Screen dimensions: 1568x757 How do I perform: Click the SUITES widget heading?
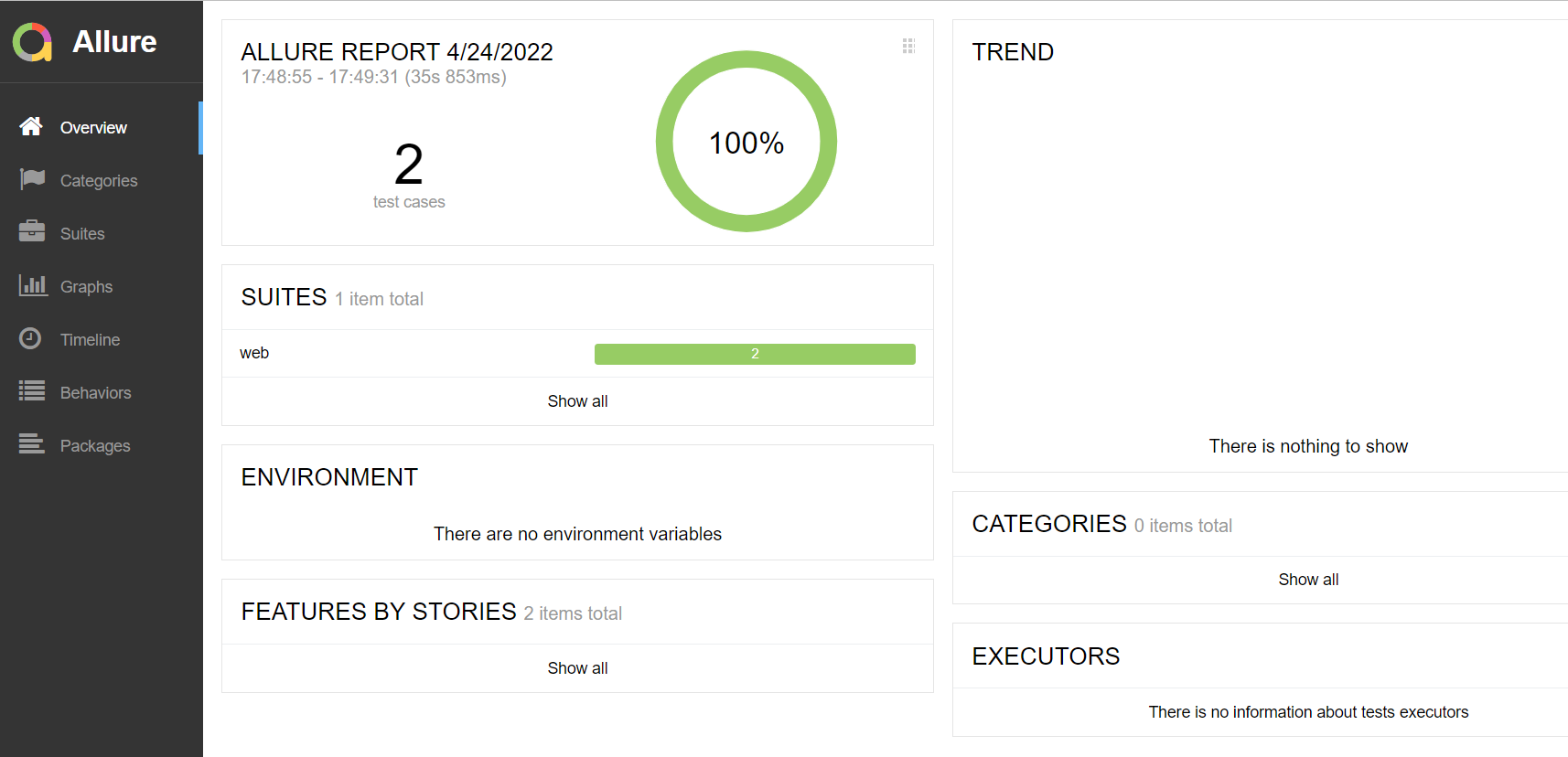(x=284, y=297)
